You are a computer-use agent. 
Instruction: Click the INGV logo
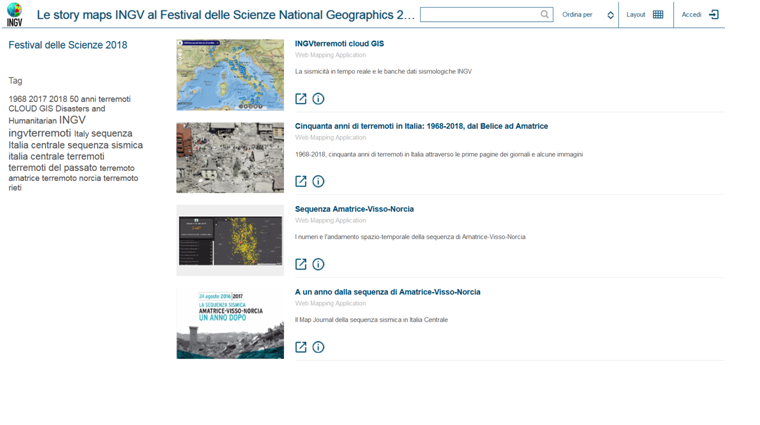pos(15,14)
